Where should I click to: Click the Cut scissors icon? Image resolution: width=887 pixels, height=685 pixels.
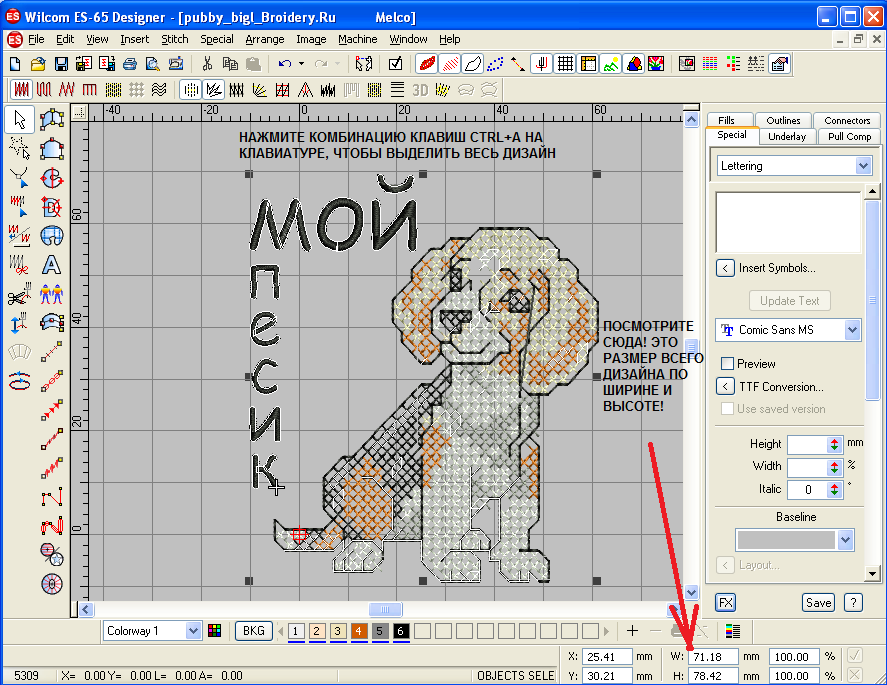pyautogui.click(x=207, y=64)
